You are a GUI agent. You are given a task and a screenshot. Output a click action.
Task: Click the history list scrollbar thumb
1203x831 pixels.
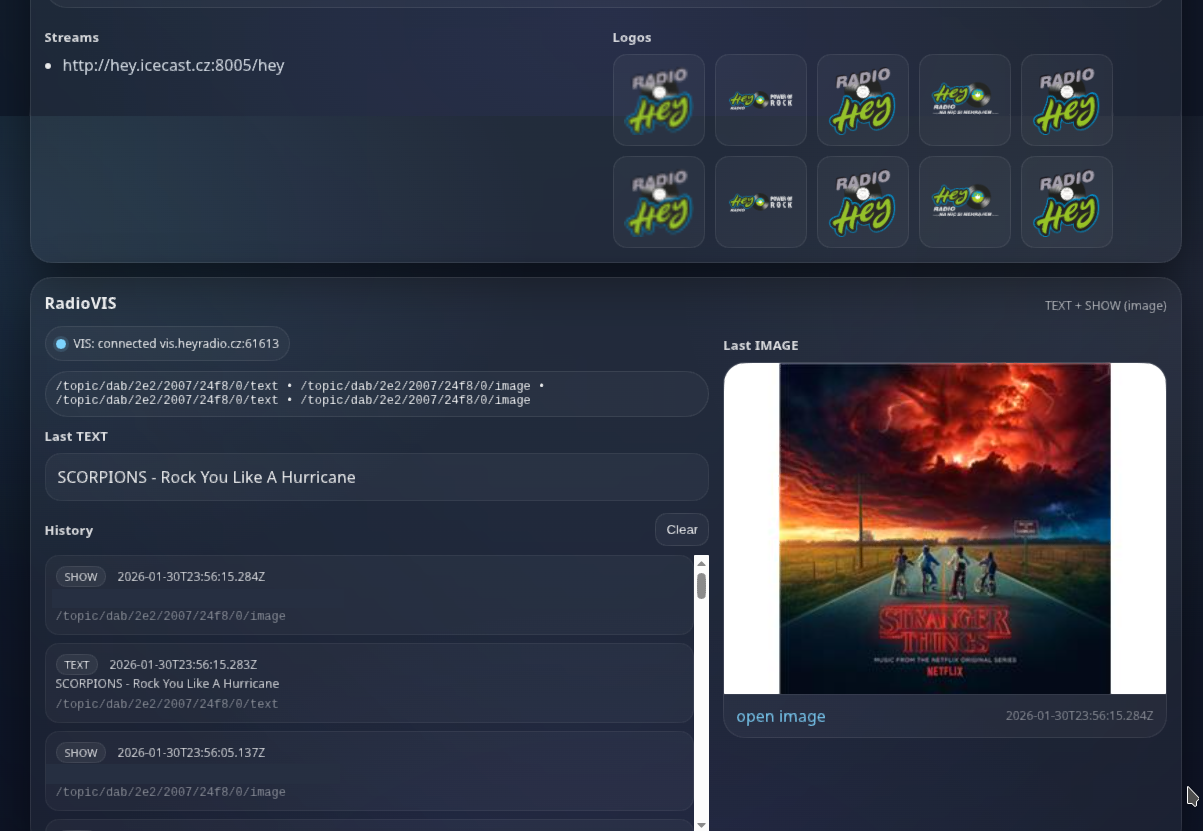(701, 585)
